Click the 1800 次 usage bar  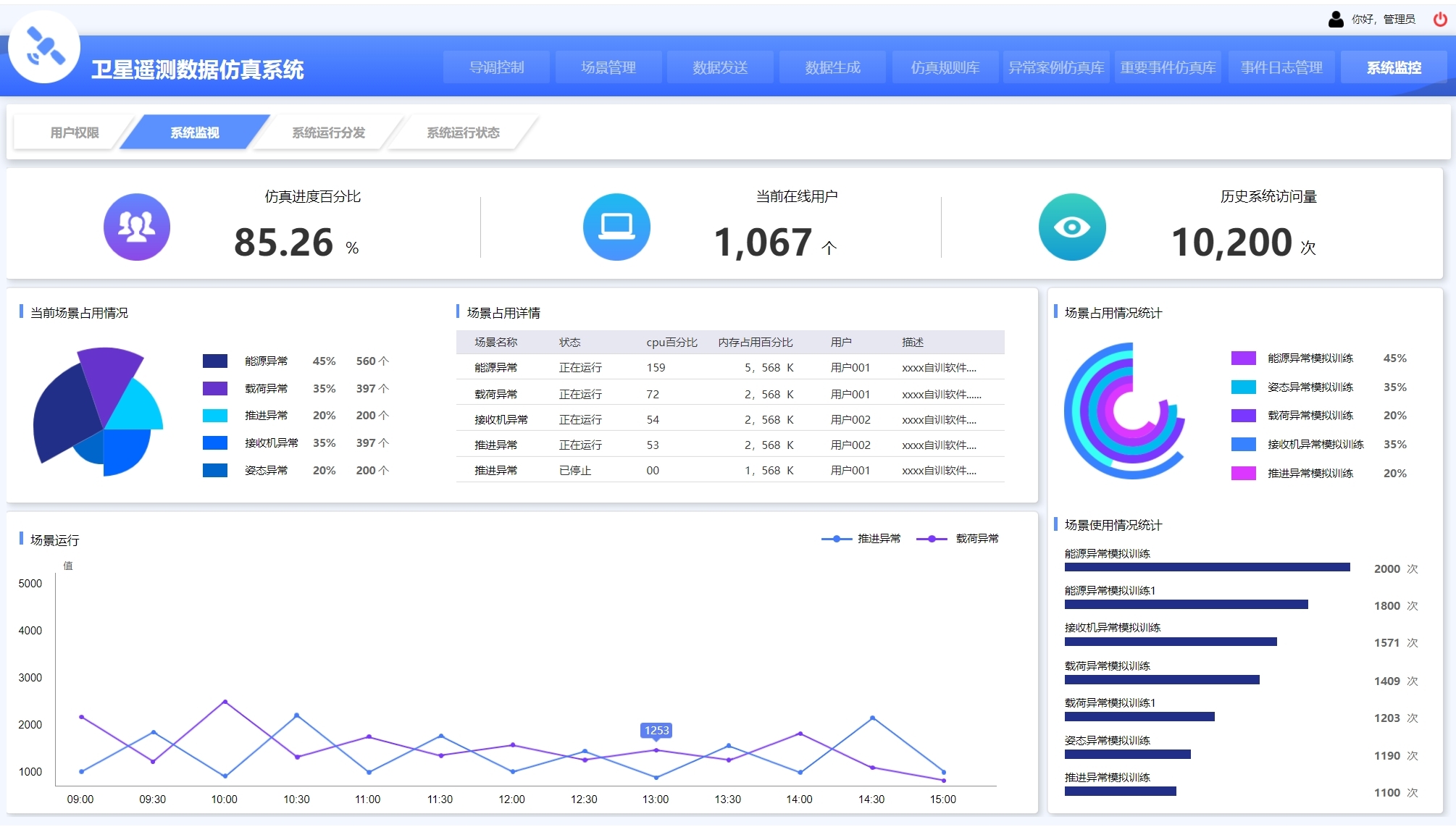(1187, 604)
